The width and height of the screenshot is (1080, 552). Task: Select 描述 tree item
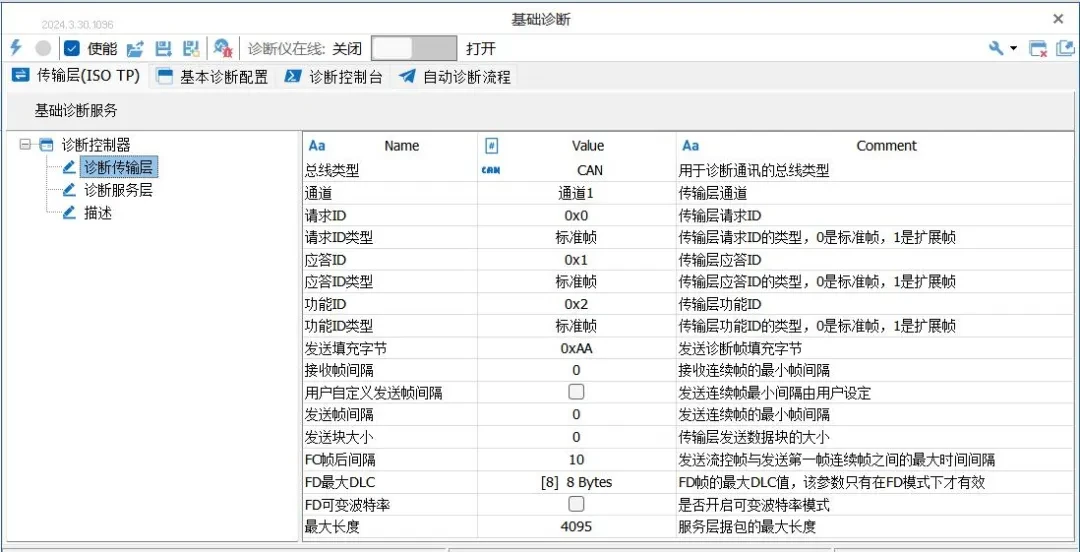point(97,213)
